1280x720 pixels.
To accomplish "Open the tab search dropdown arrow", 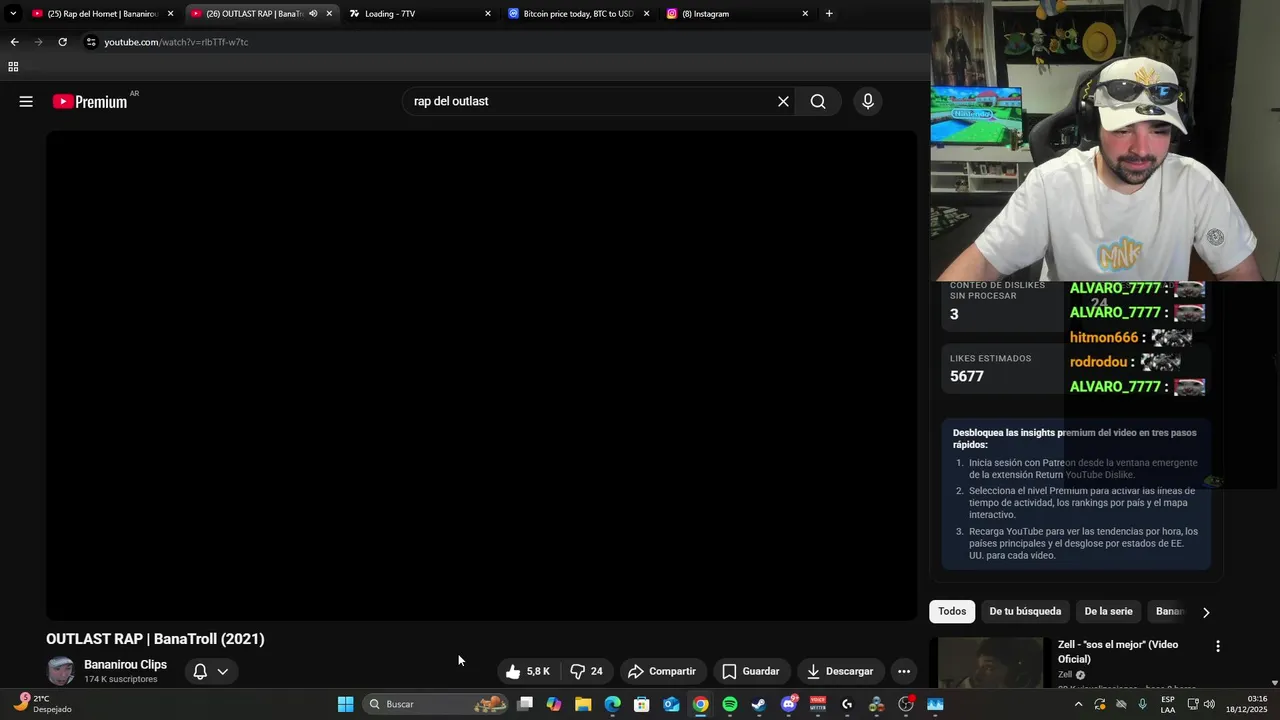I will pos(13,13).
